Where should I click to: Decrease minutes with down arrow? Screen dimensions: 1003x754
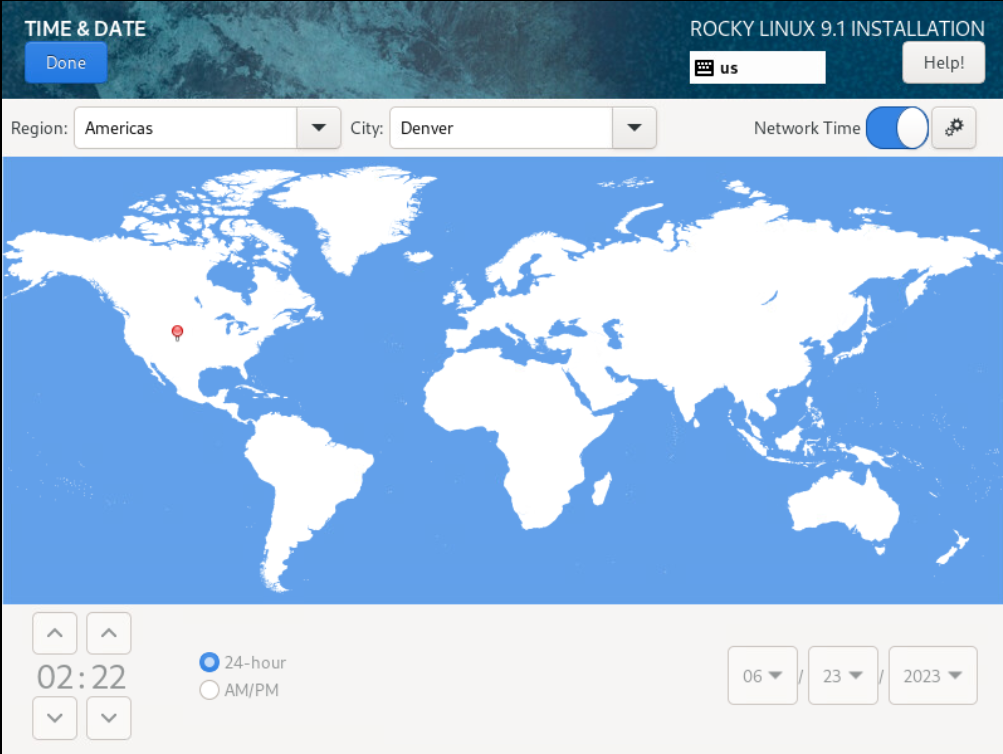tap(109, 717)
